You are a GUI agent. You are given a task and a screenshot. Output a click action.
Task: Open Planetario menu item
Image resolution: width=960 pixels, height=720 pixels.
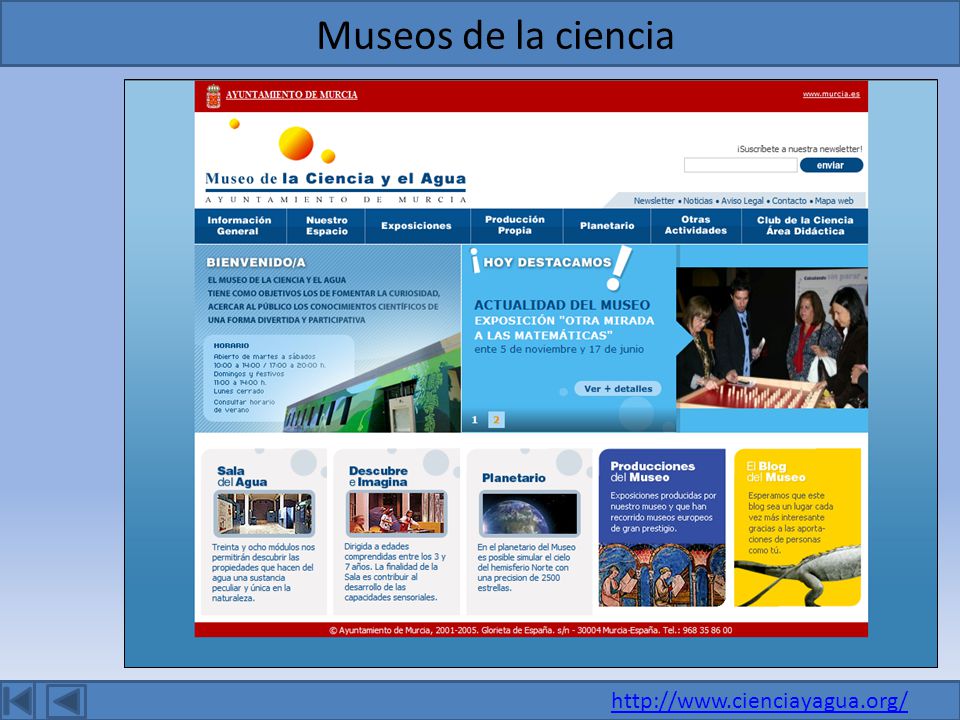(607, 226)
